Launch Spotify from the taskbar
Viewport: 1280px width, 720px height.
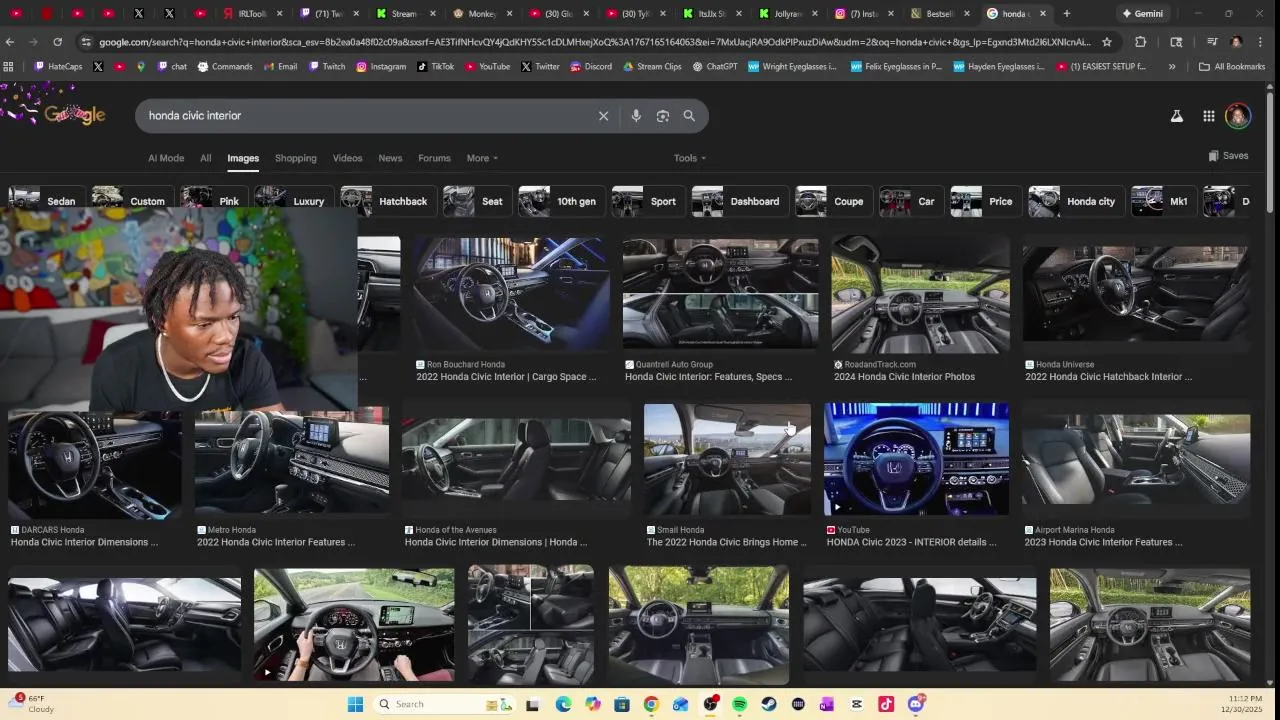coord(740,704)
